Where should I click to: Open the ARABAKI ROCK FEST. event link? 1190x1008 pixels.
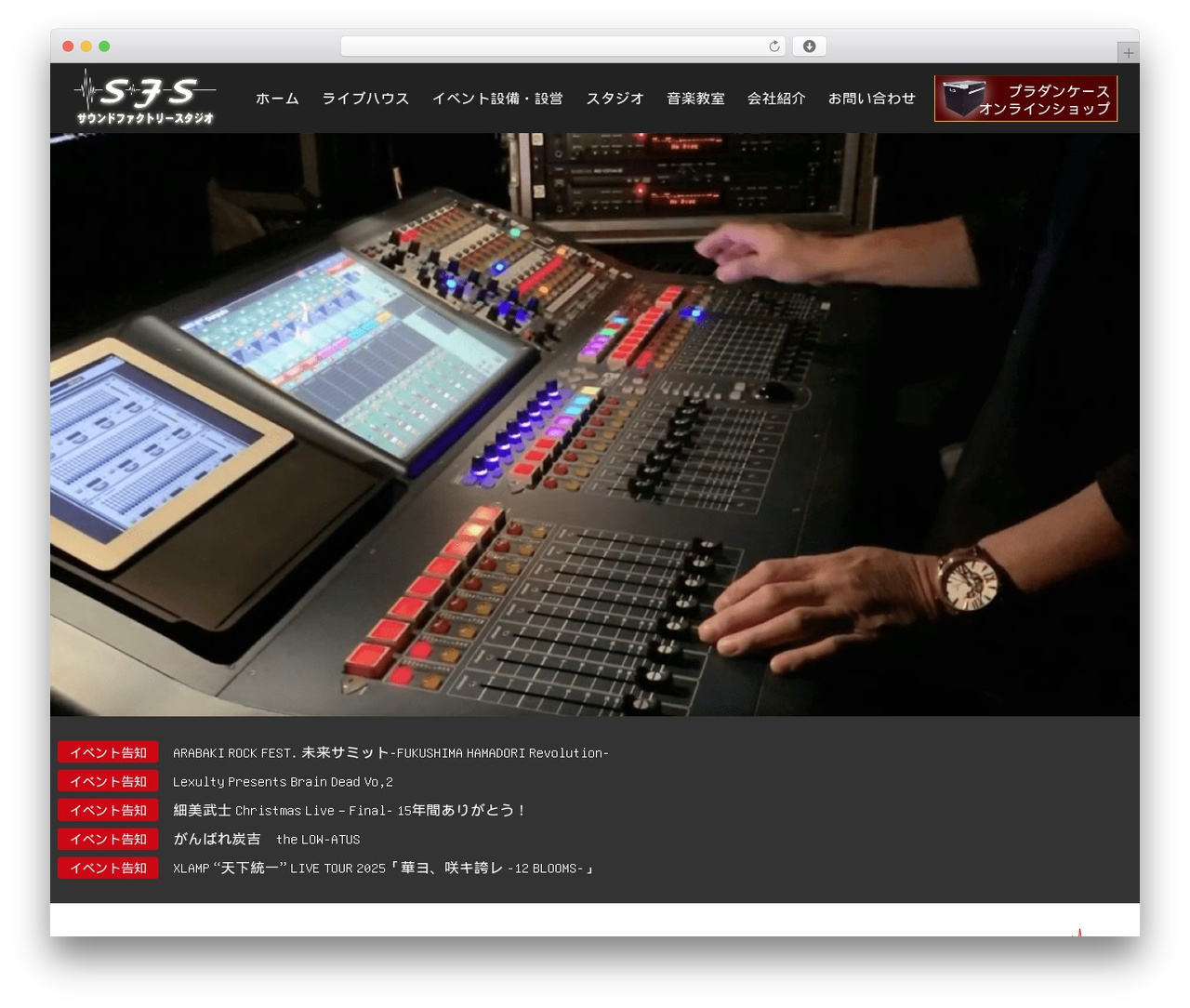click(390, 753)
